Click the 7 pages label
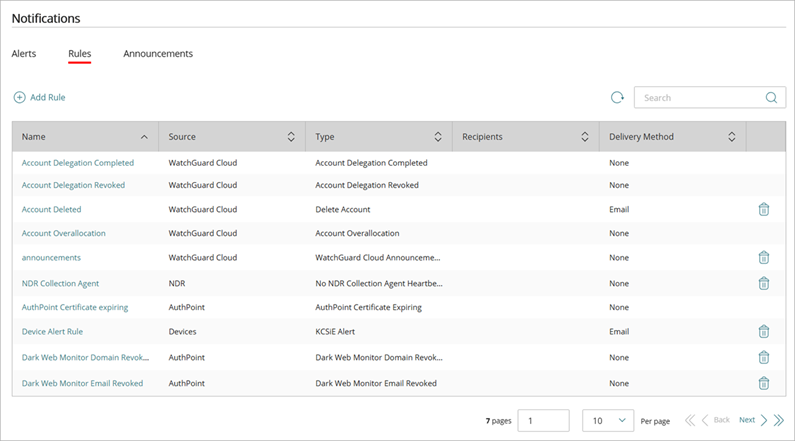 pos(498,421)
